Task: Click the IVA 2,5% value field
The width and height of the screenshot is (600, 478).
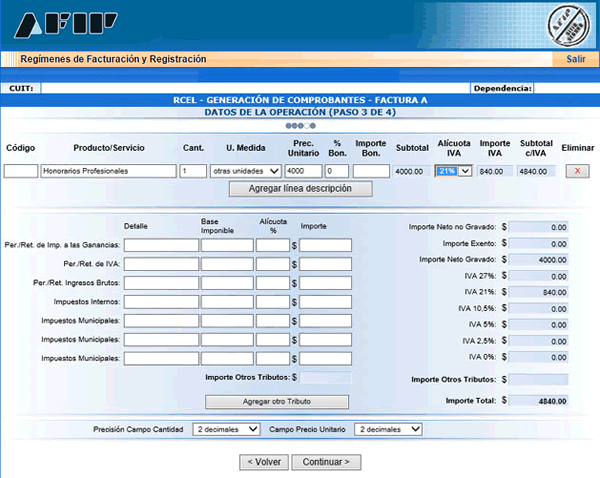Action: [538, 341]
